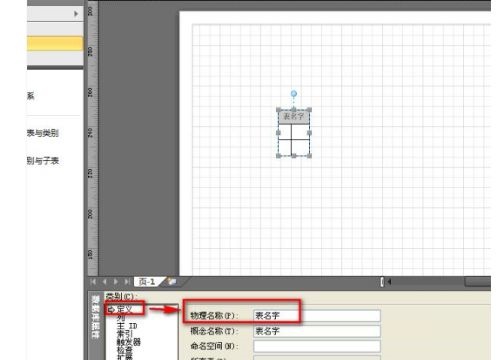The width and height of the screenshot is (500, 360).
Task: Select the yellow highlighted shapes panel item
Action: (x=55, y=44)
